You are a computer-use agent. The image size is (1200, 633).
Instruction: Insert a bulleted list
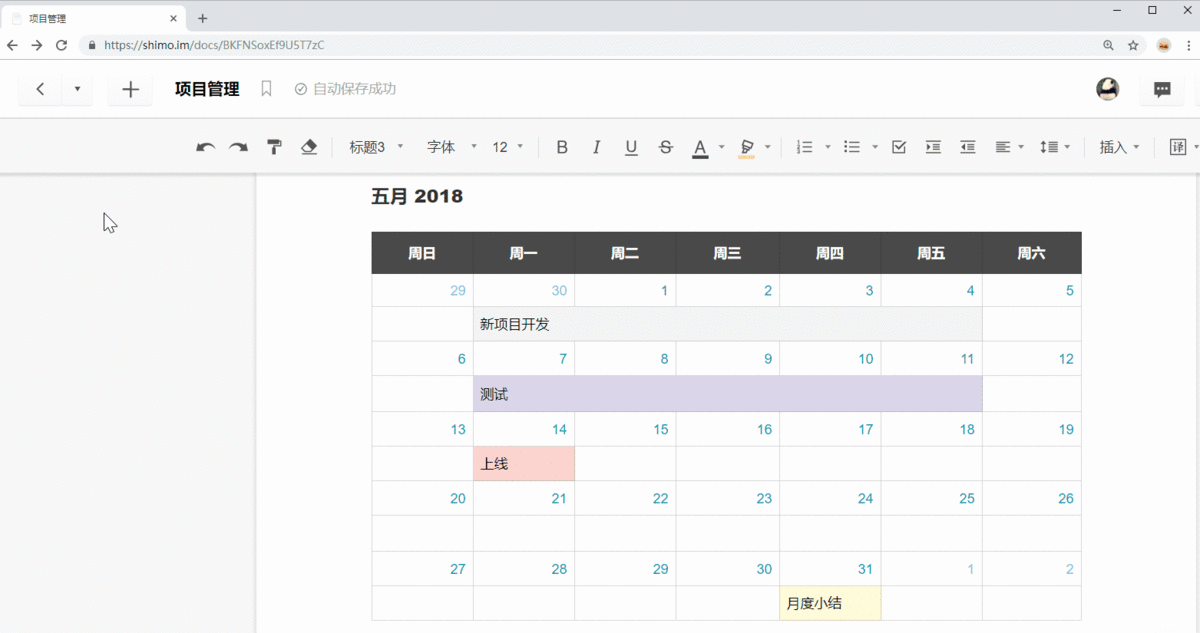(x=852, y=147)
